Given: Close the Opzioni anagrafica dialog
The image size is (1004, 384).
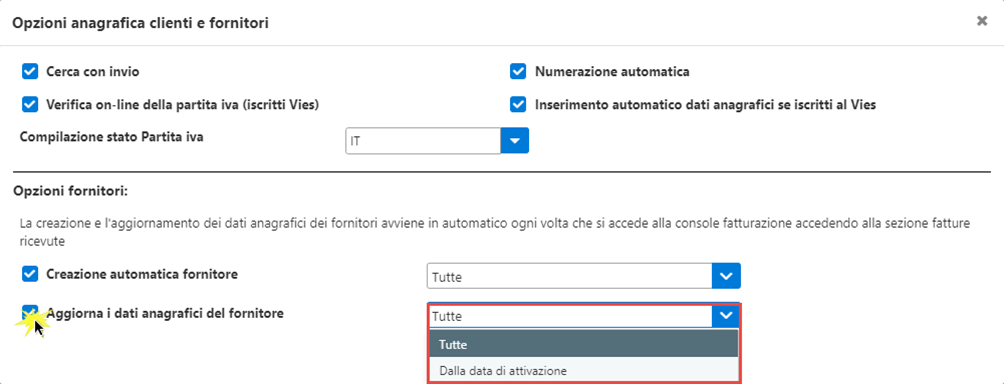Looking at the screenshot, I should tap(982, 21).
